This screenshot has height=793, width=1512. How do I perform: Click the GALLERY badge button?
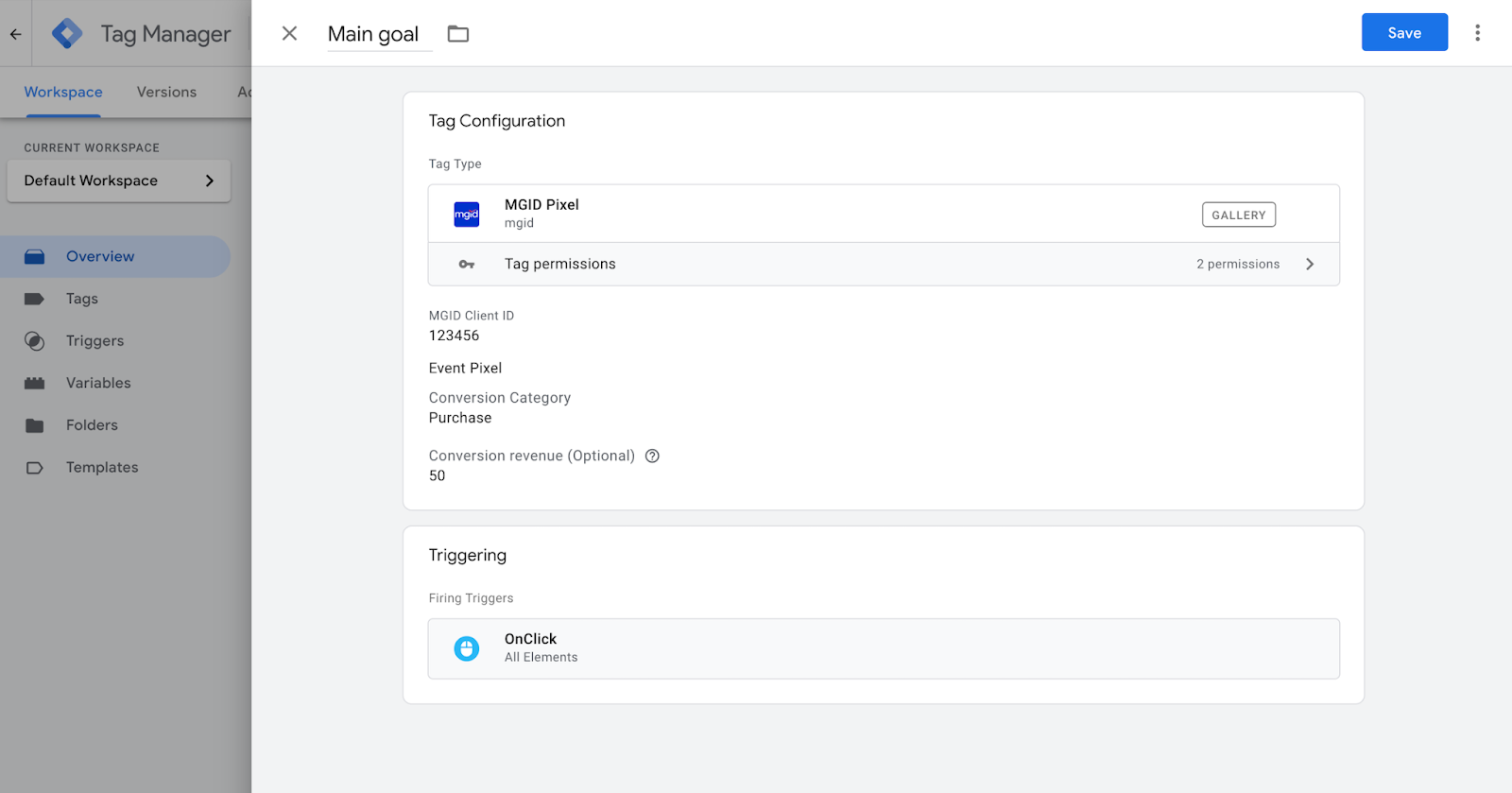tap(1238, 215)
